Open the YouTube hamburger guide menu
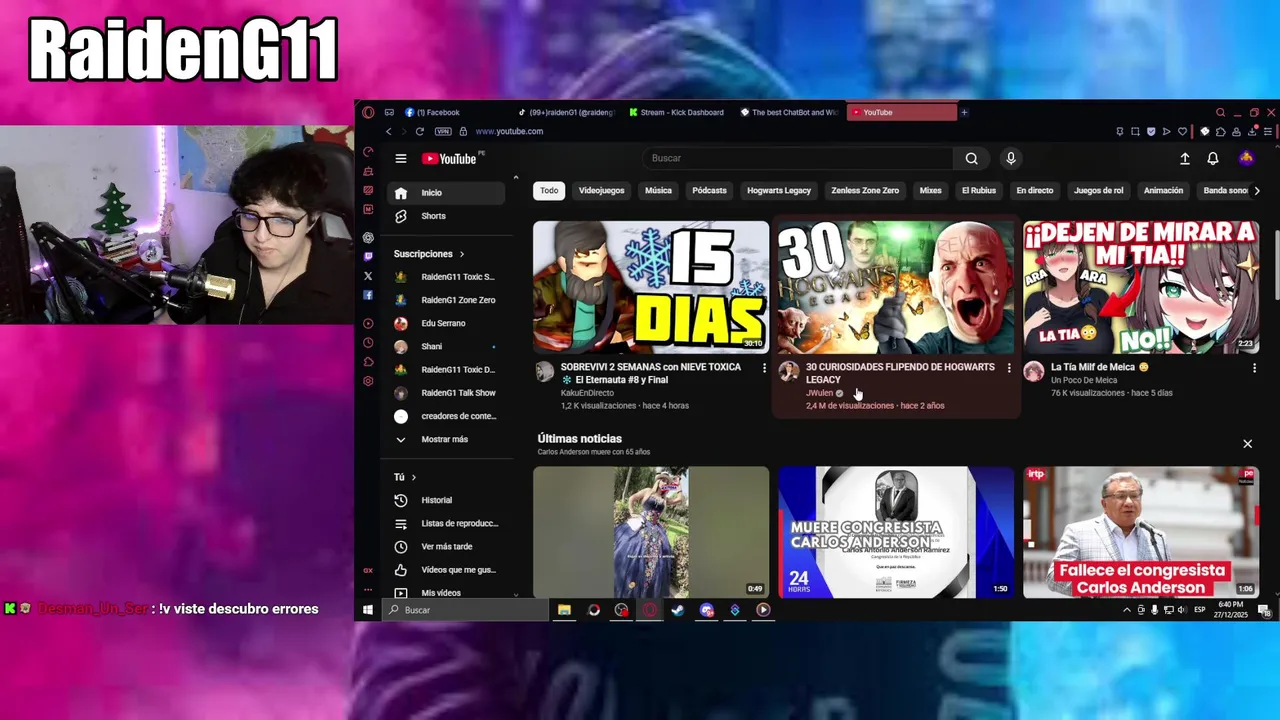Screen dimensions: 1280x720 tap(400, 159)
